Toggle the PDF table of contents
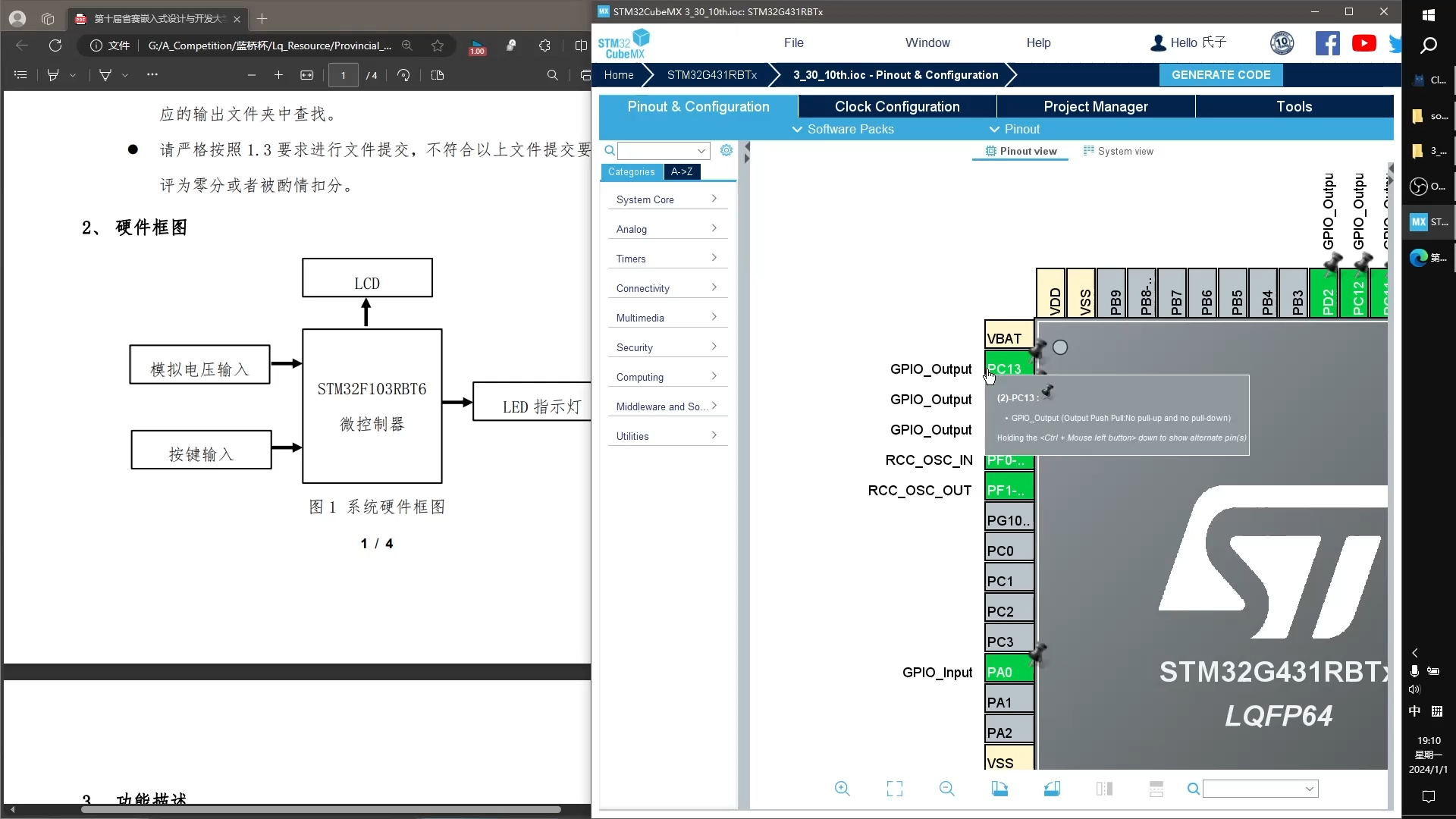This screenshot has height=819, width=1456. point(20,75)
